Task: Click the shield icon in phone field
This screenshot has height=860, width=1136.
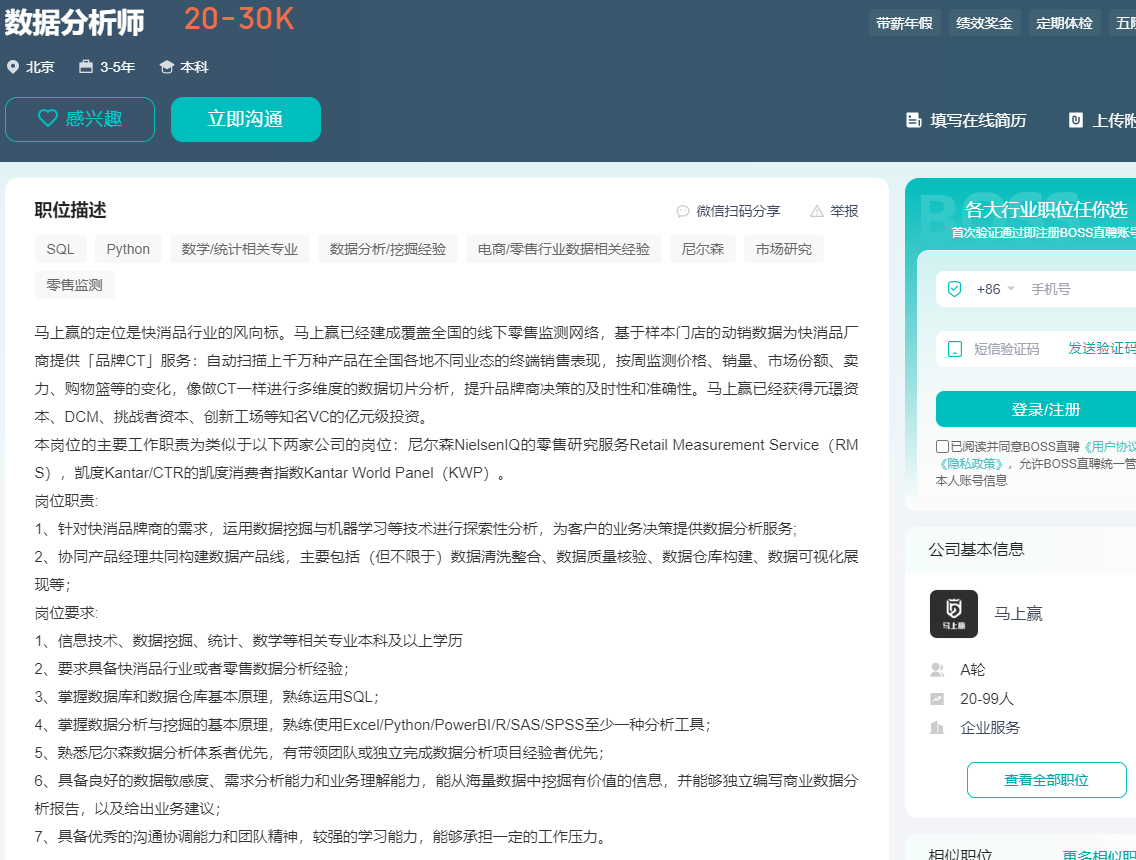Action: pos(955,289)
